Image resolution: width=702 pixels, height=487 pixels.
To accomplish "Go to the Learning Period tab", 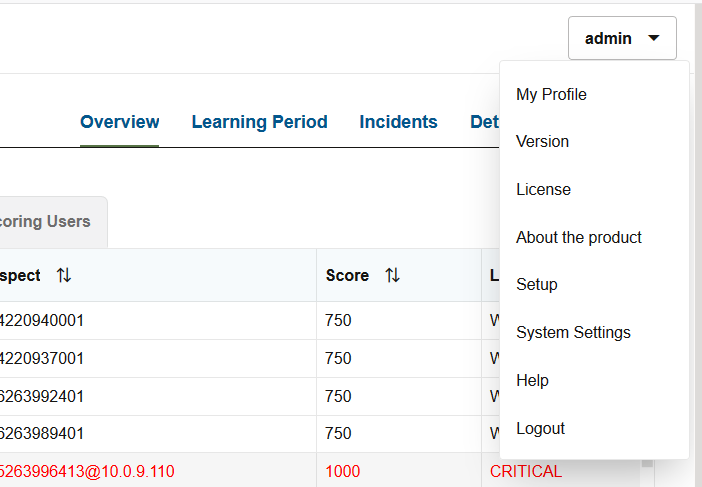I will point(260,122).
